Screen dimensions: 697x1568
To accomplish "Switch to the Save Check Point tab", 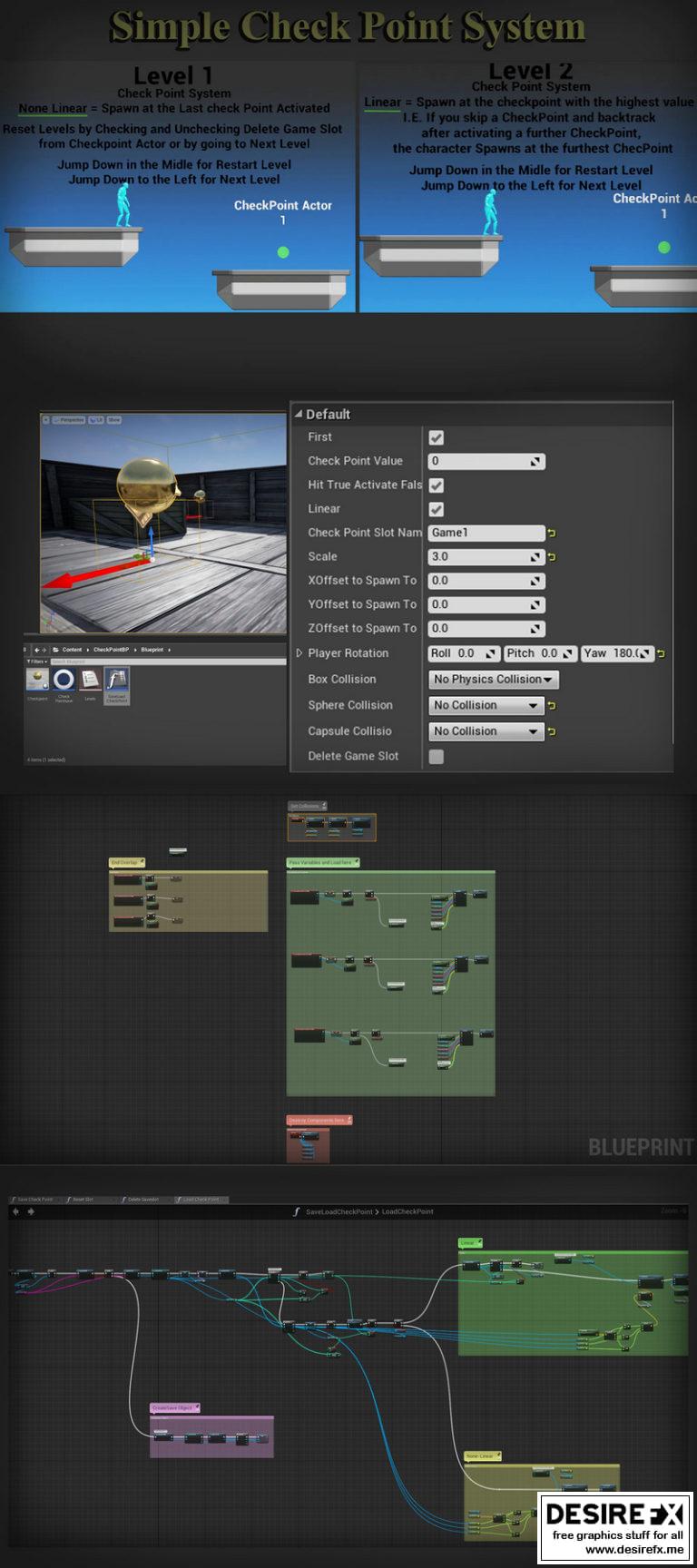I will tap(33, 1200).
